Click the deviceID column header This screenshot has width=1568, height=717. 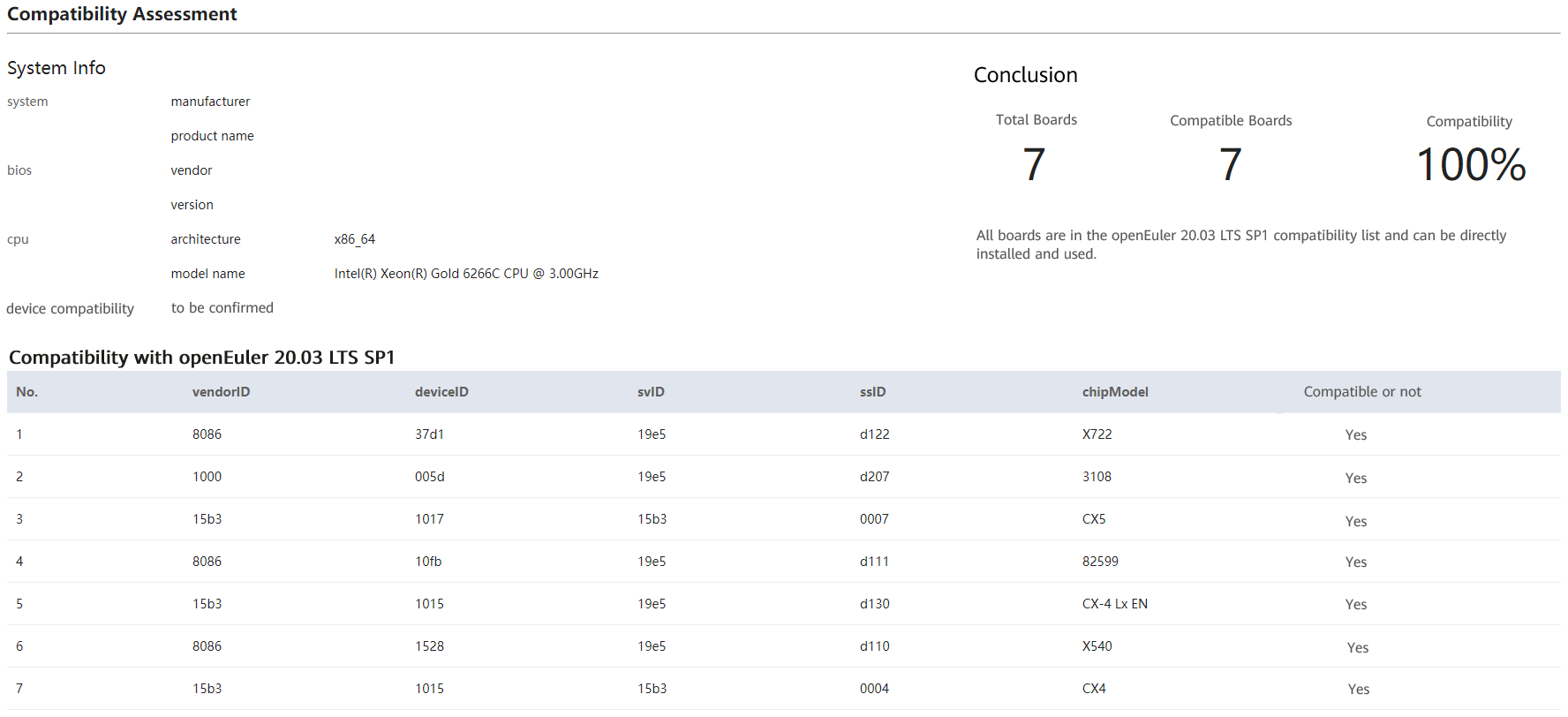441,392
